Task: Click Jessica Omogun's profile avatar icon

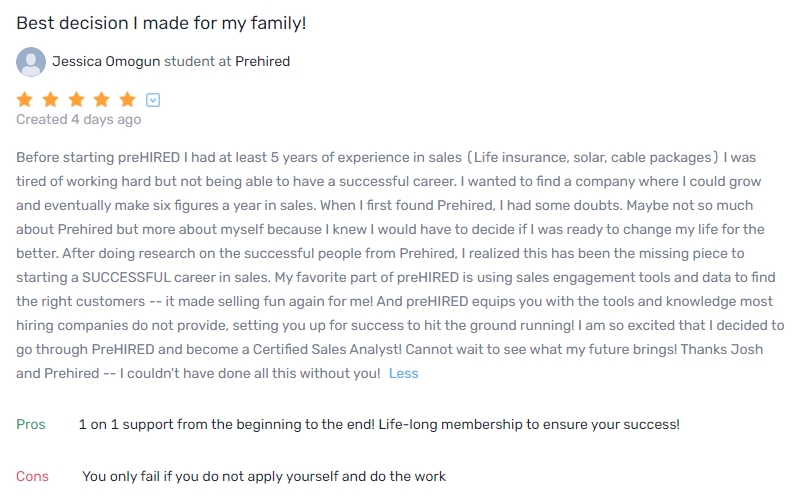Action: pyautogui.click(x=31, y=62)
